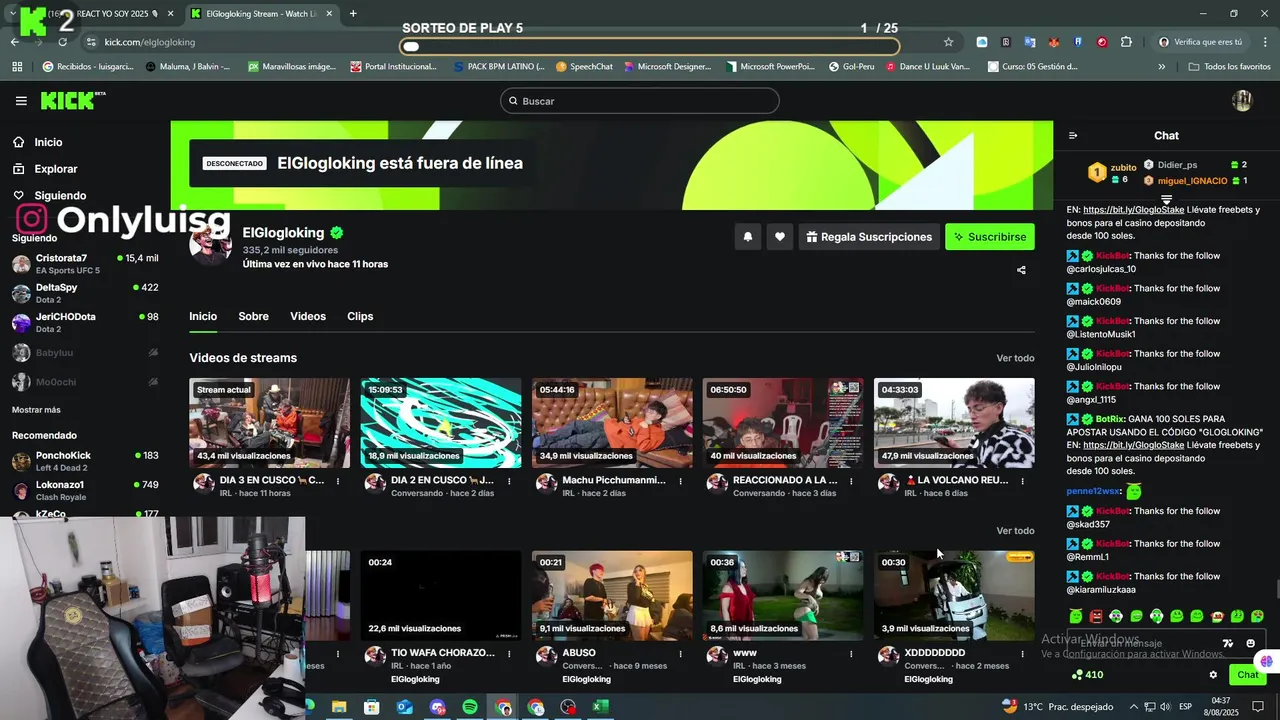Open the Machu Picchu 05:44:16 video thumbnail
Screen dimensions: 1280x720
[x=612, y=423]
